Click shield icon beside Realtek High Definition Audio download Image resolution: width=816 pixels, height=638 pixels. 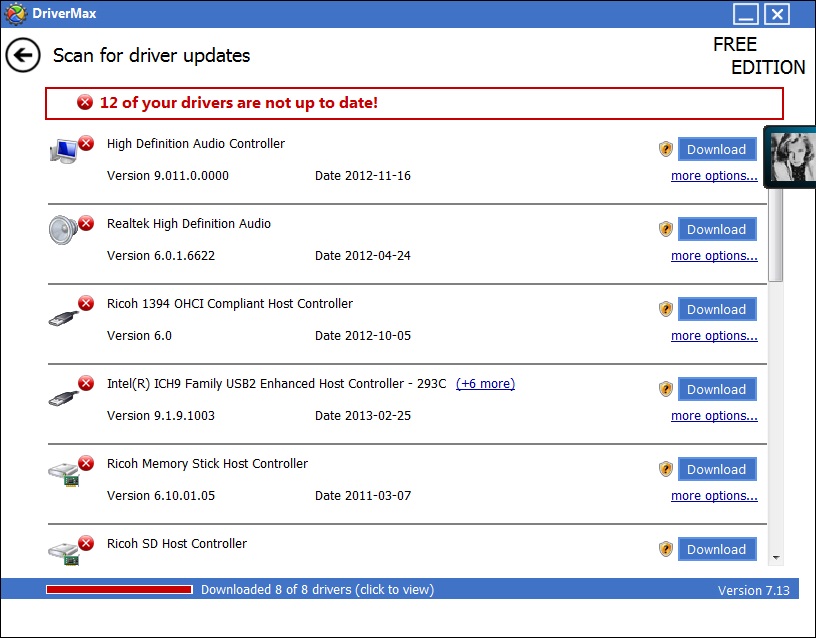tap(666, 229)
